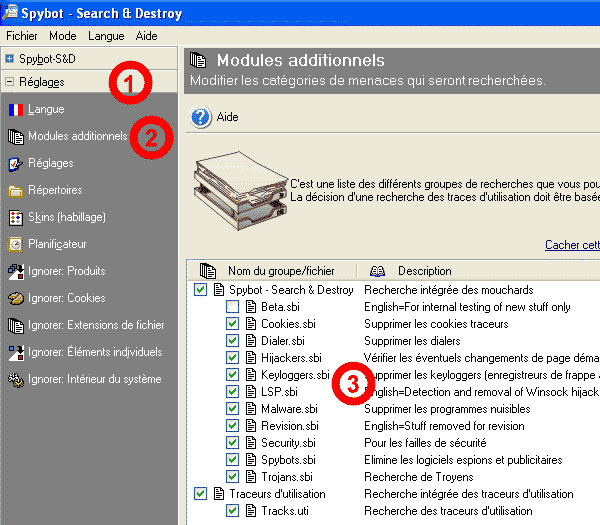Image resolution: width=600 pixels, height=525 pixels.
Task: Click the Ignorer: Cookies icon
Action: point(16,298)
